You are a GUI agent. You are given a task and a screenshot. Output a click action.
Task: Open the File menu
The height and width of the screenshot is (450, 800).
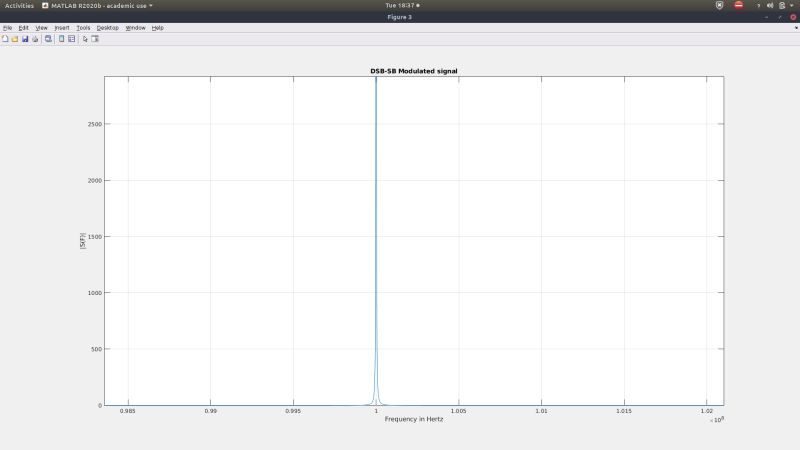[x=8, y=28]
